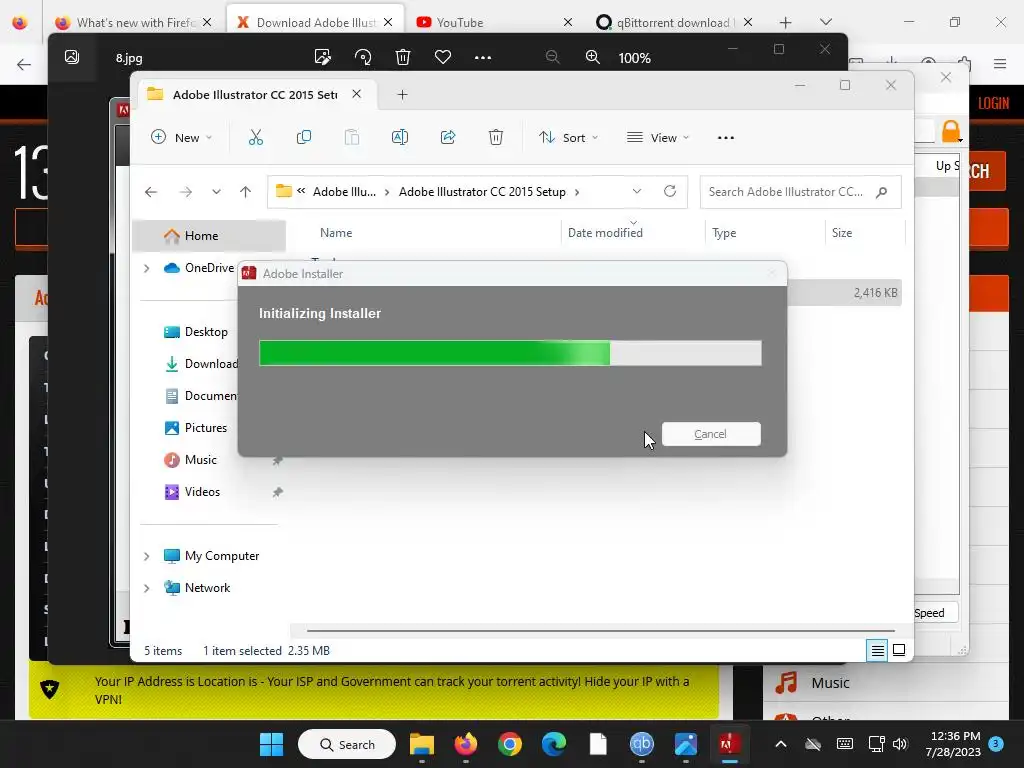
Task: Click the edit image icon in Photos viewer
Action: (323, 57)
